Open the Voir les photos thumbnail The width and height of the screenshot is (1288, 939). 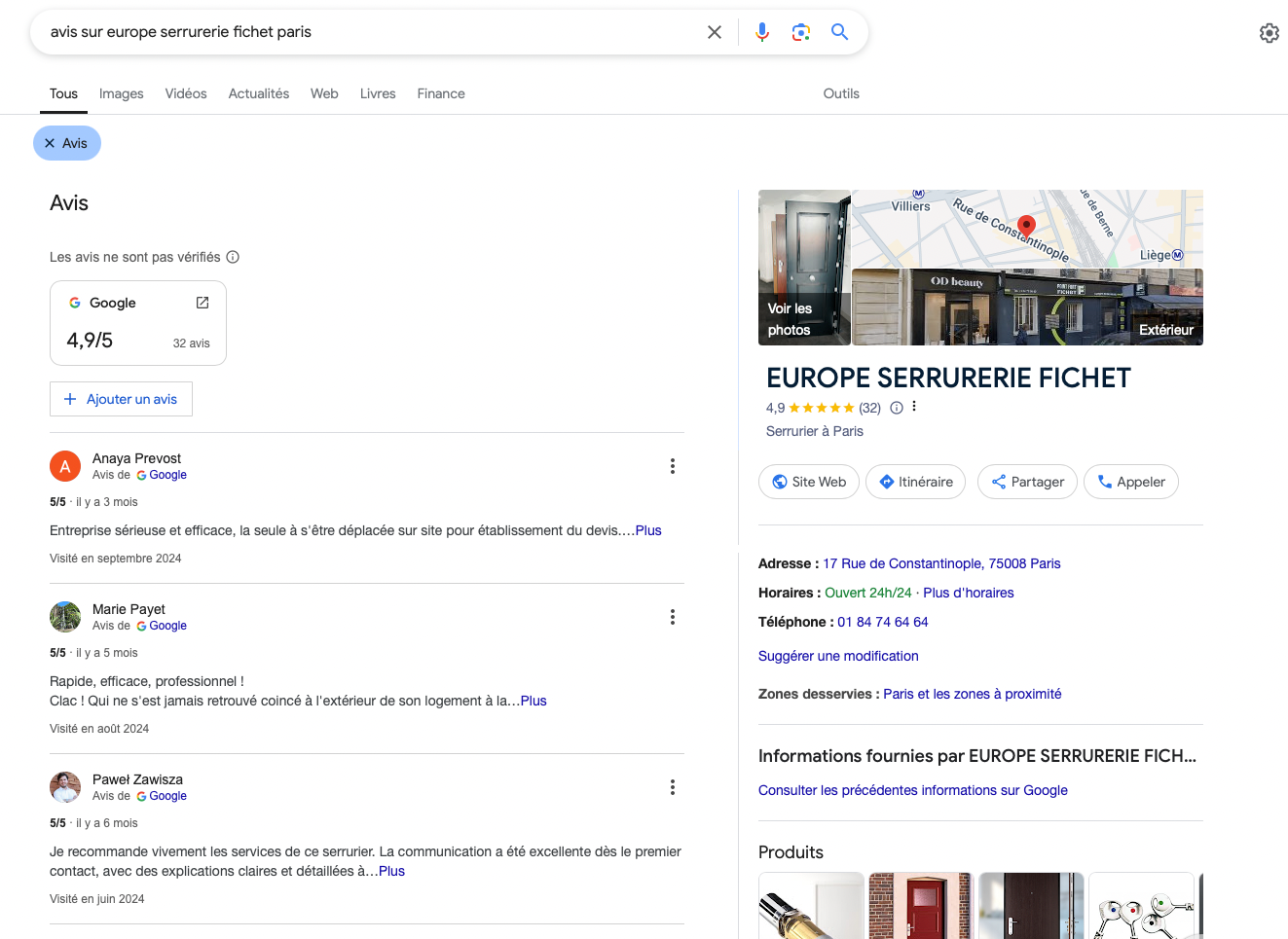tap(804, 268)
